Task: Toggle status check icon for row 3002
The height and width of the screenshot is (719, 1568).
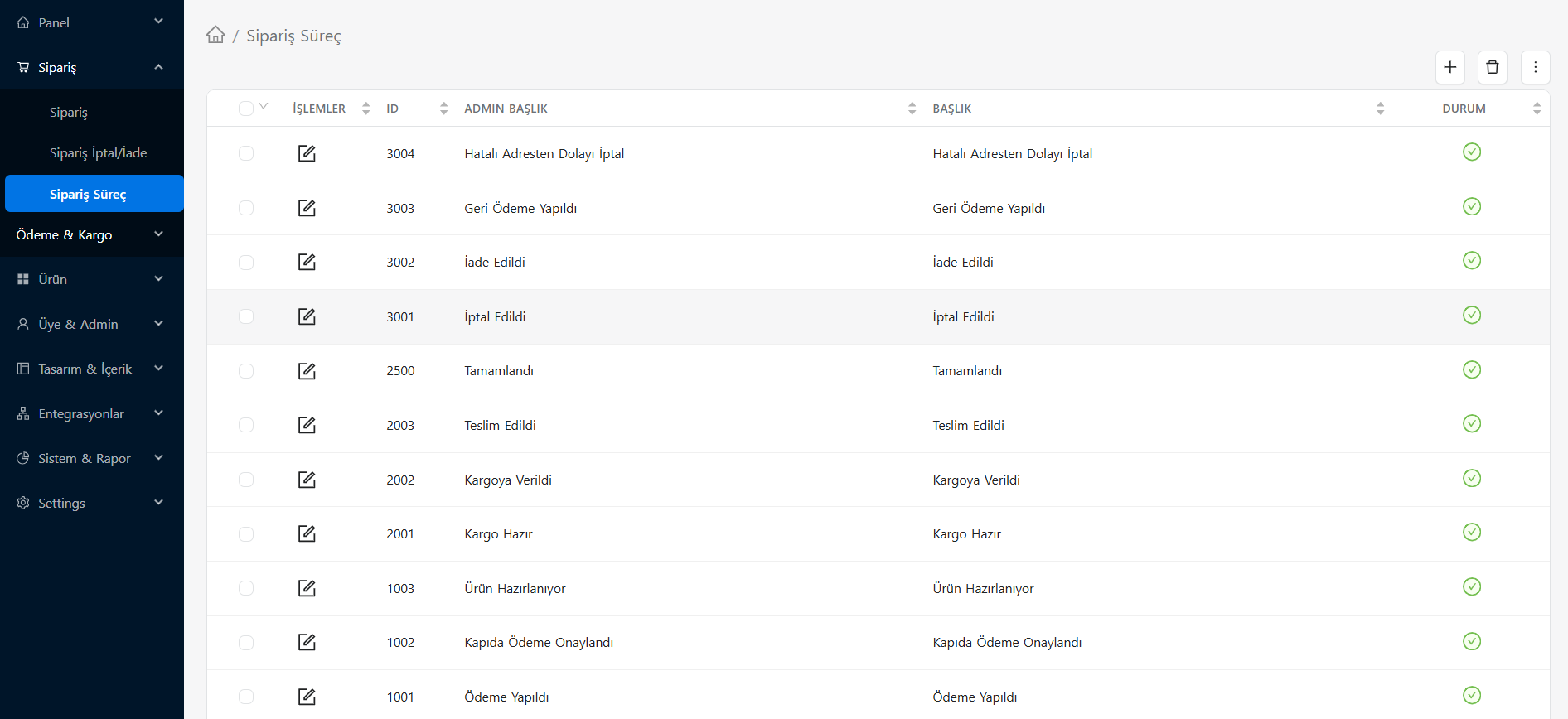Action: (x=1472, y=260)
